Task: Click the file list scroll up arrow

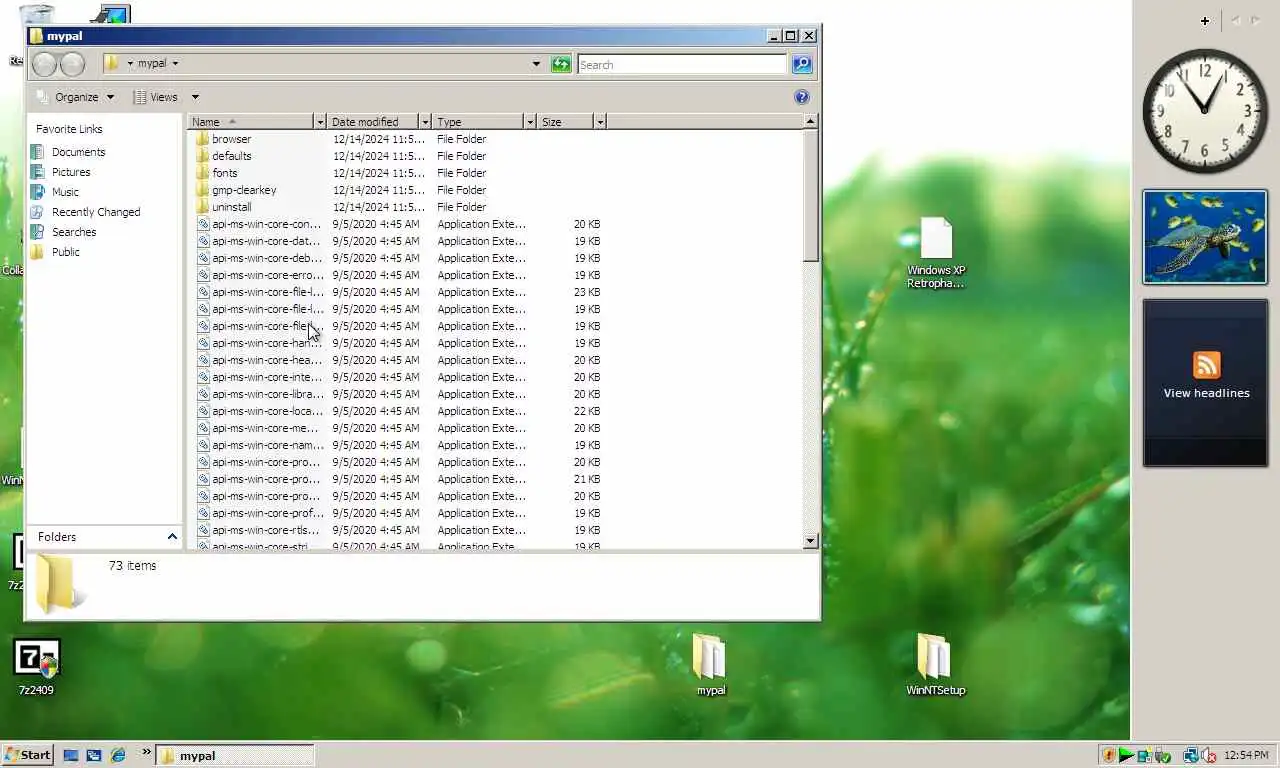Action: (x=811, y=121)
